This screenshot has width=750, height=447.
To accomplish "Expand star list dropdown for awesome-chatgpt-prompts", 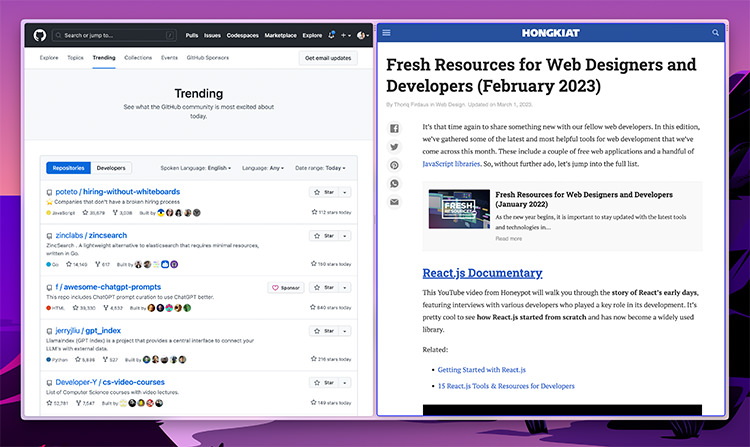I will (x=345, y=287).
